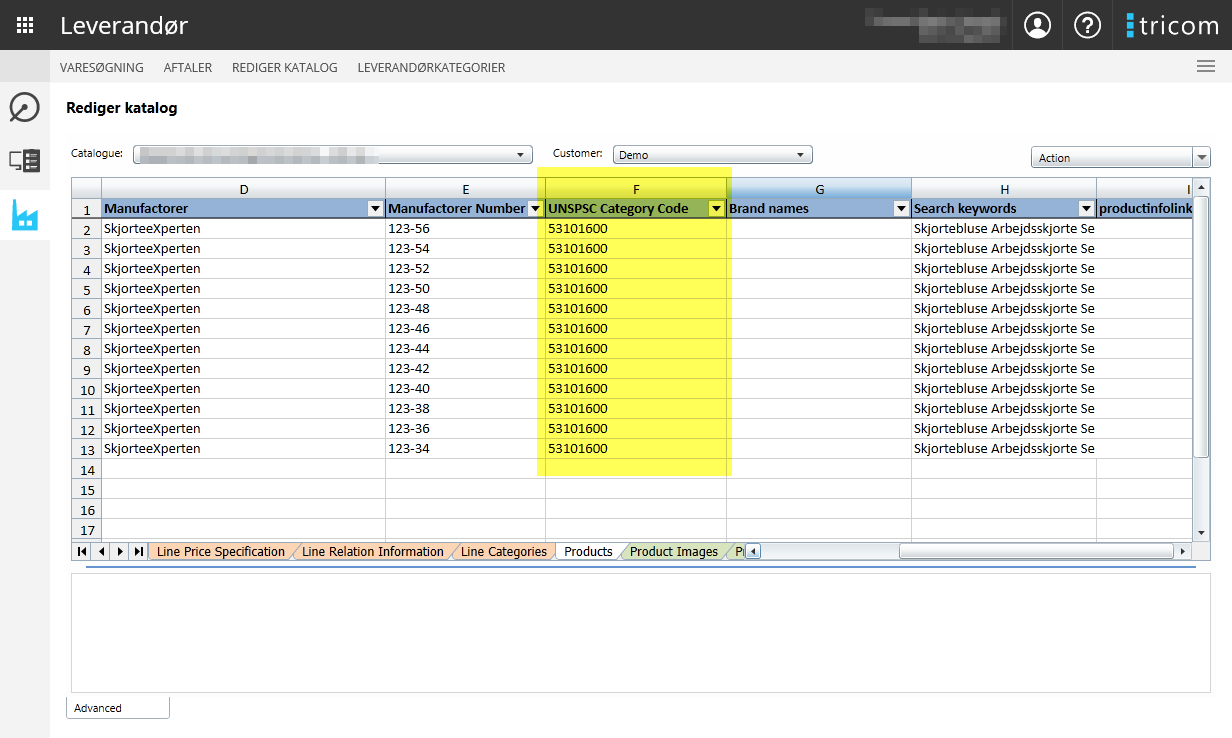Image resolution: width=1232 pixels, height=738 pixels.
Task: Click the horizontal scrollbar thumb
Action: point(1036,551)
